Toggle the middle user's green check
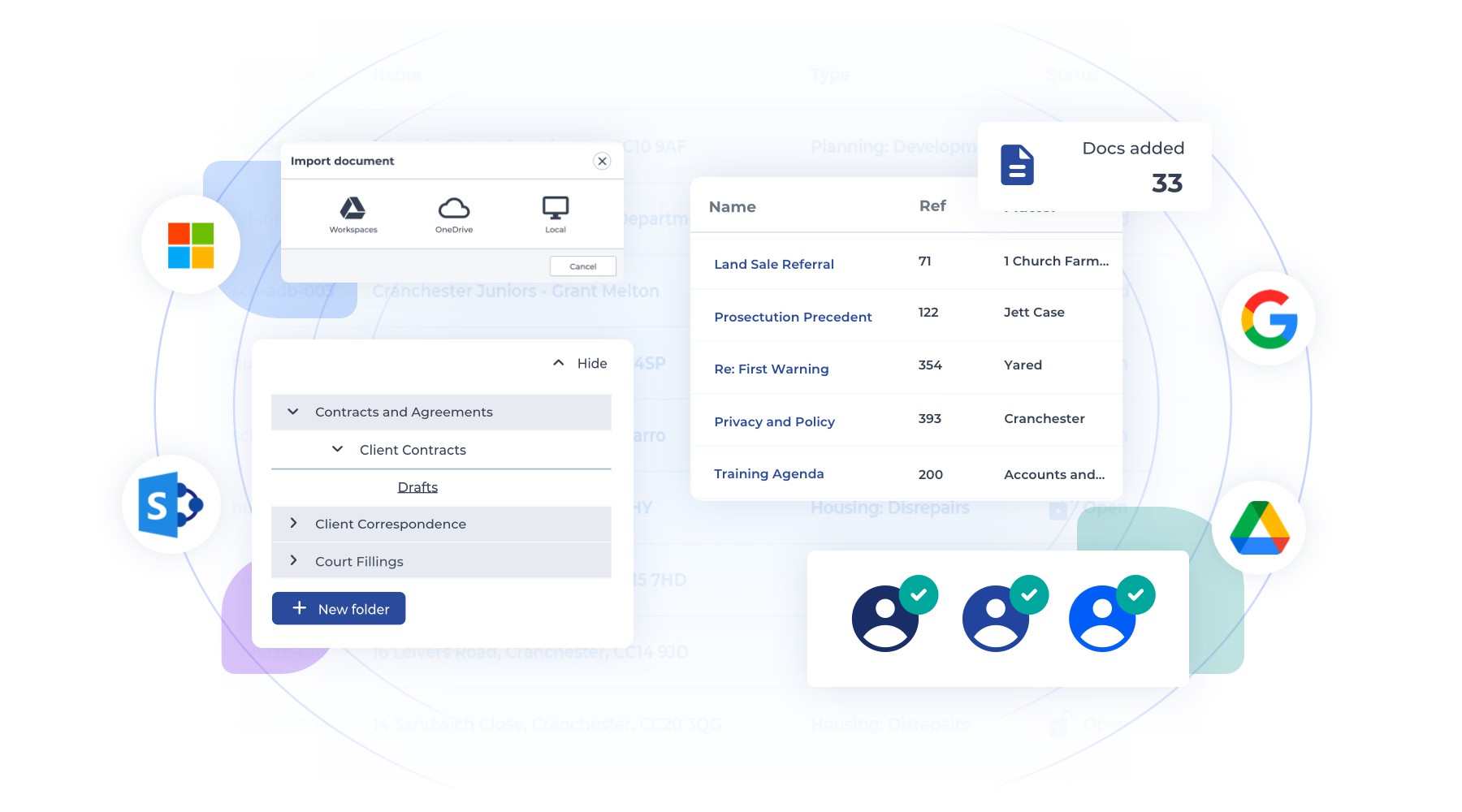 click(x=1027, y=594)
